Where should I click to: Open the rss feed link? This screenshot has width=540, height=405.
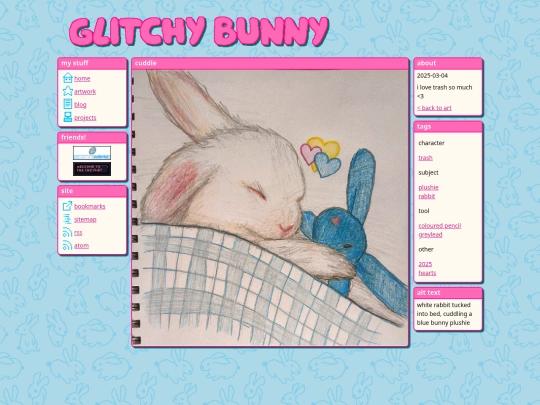(78, 232)
